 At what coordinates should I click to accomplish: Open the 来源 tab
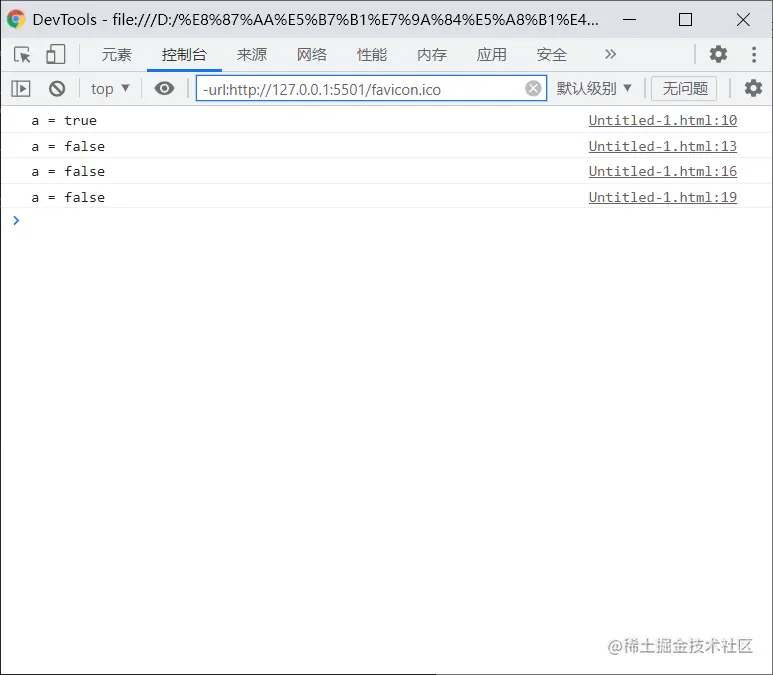(252, 54)
